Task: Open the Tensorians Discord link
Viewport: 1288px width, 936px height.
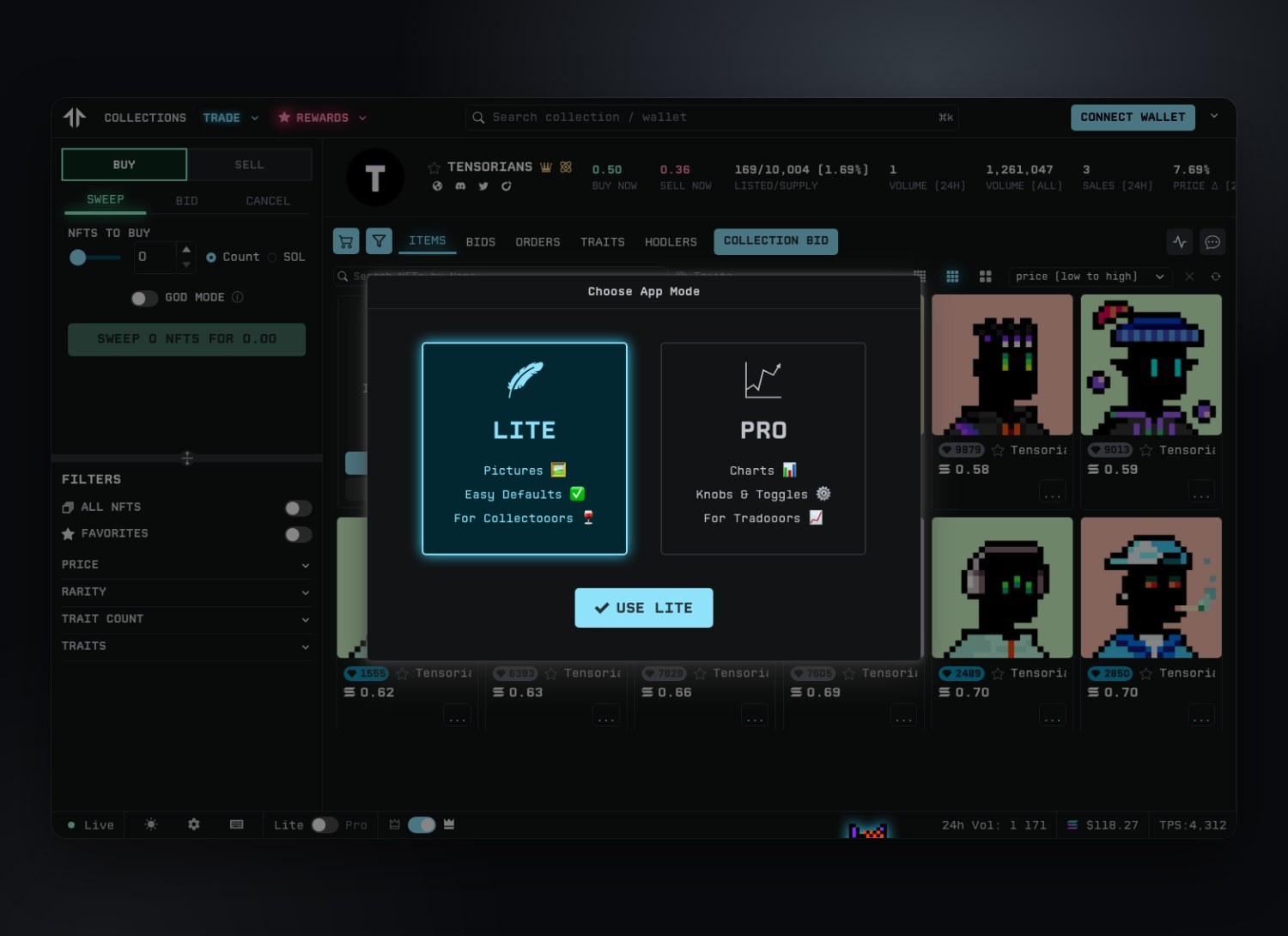Action: tap(460, 186)
